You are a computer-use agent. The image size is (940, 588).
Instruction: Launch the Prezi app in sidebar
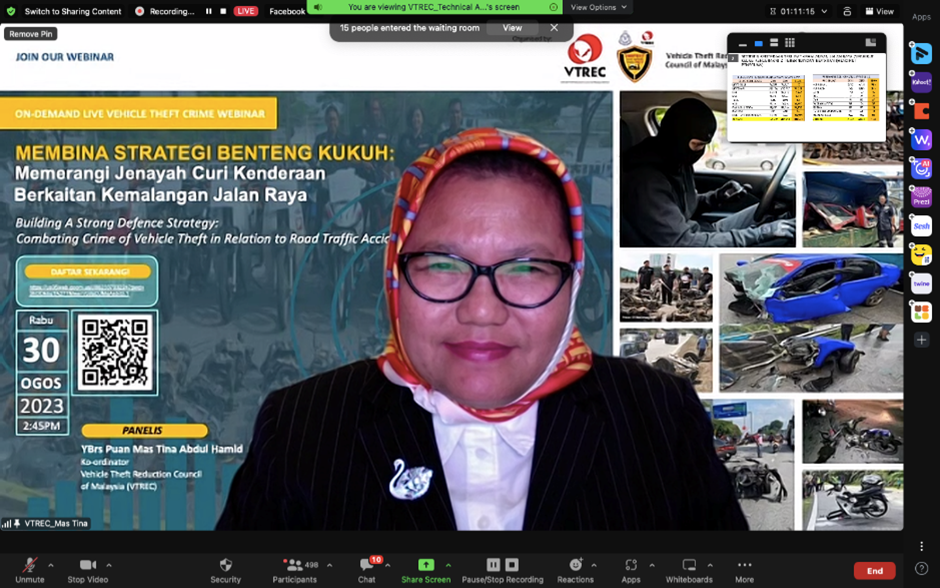[x=921, y=198]
